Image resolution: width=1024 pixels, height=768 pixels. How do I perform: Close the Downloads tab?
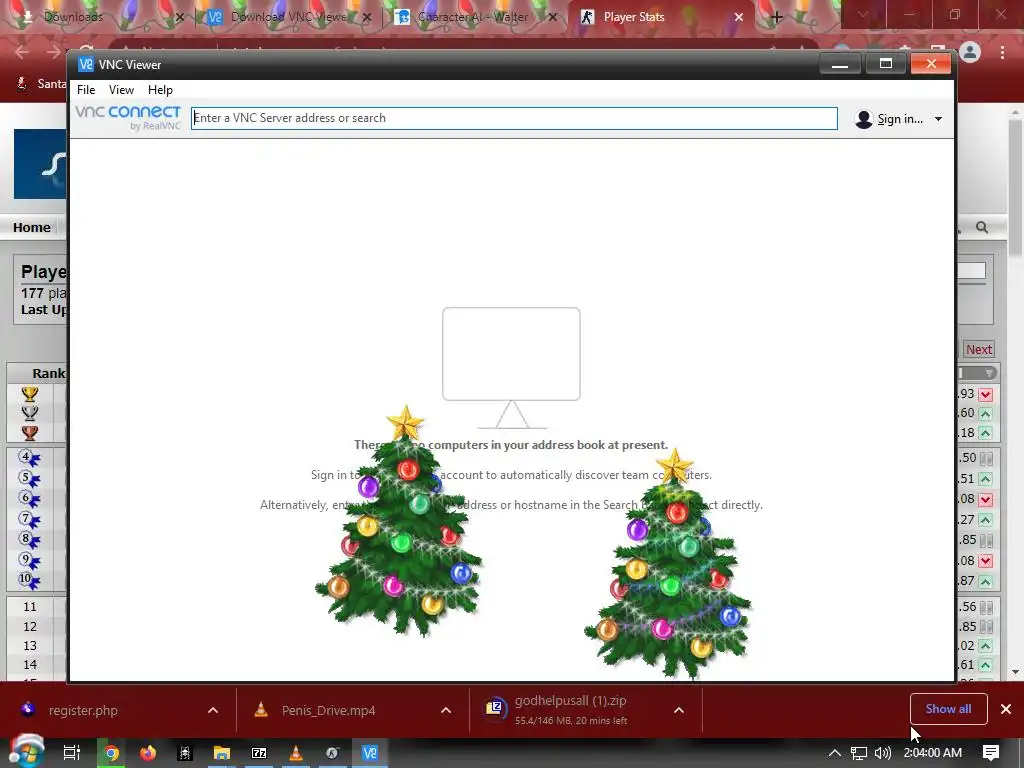pos(180,17)
